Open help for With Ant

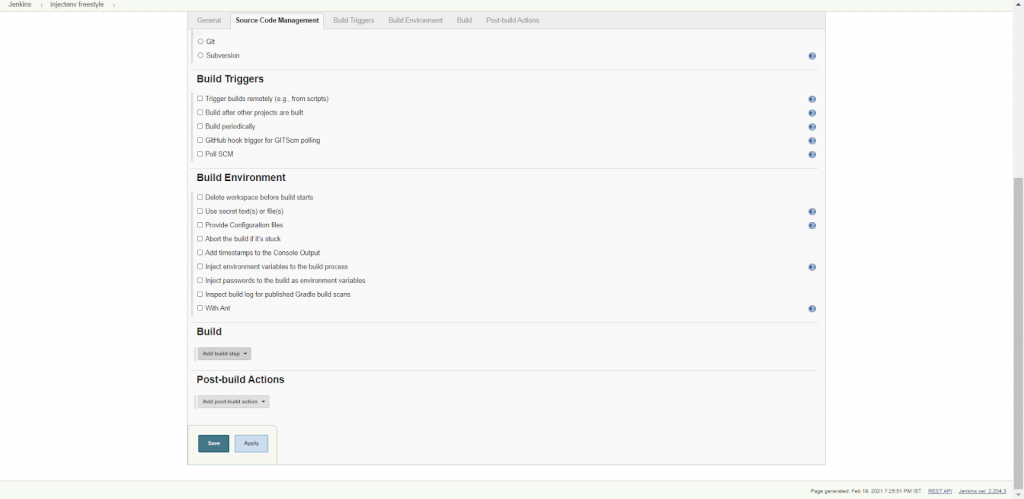pos(812,309)
